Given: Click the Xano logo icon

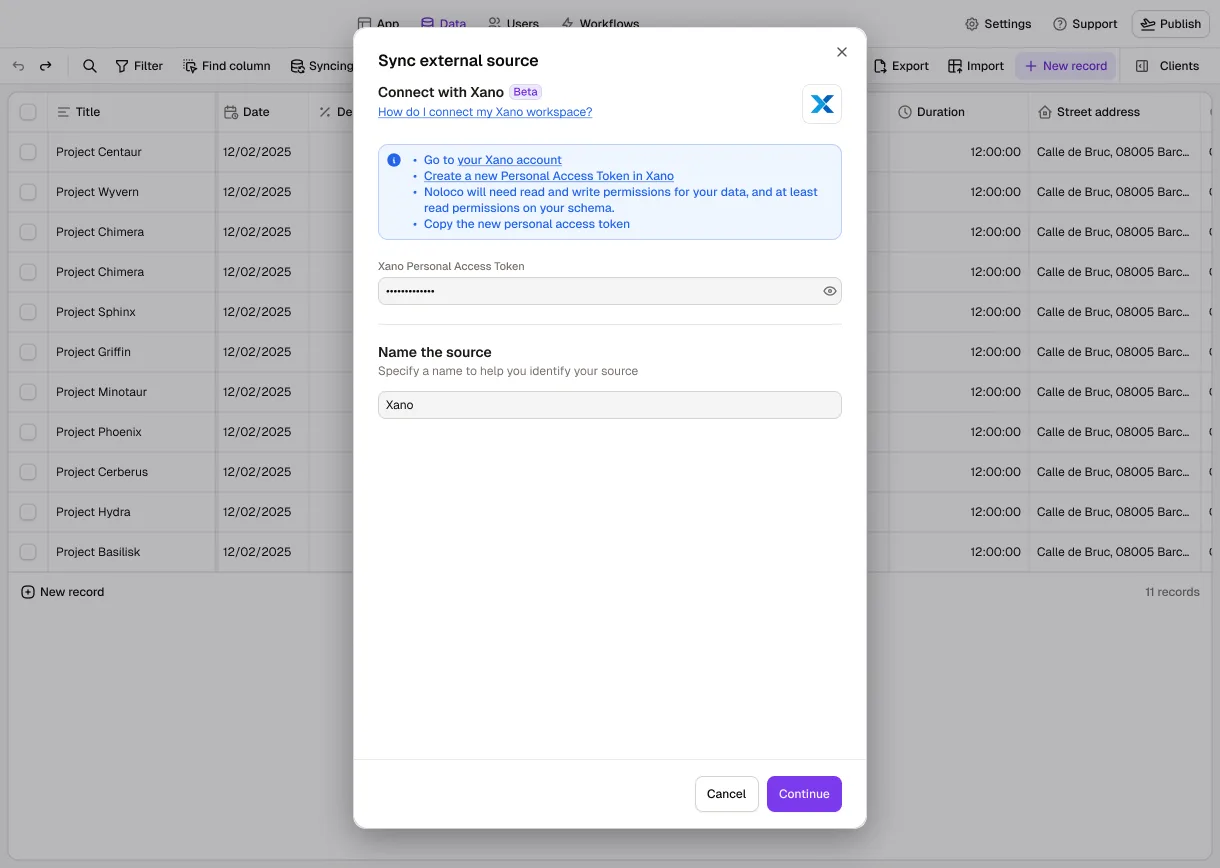Looking at the screenshot, I should pos(822,104).
